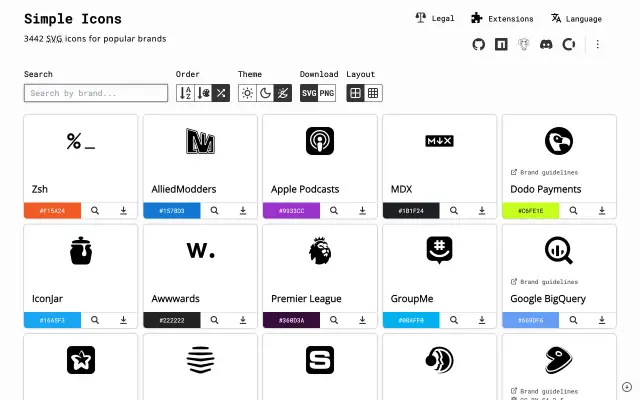640x400 pixels.
Task: Download the MDX icon
Action: tap(482, 211)
